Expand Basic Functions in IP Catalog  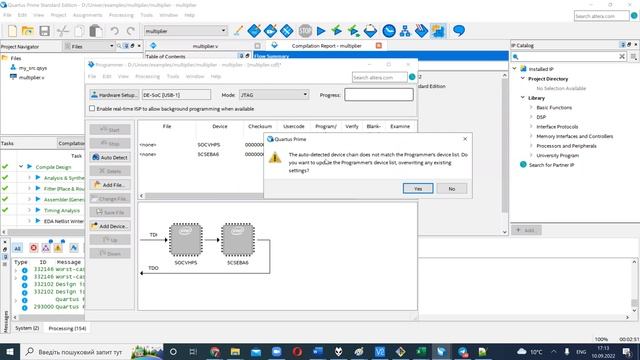pyautogui.click(x=531, y=107)
